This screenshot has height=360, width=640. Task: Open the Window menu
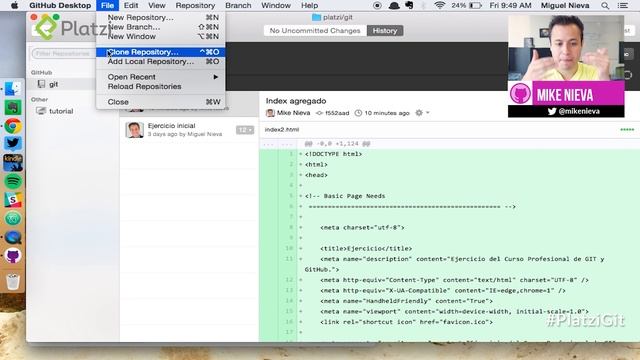tap(276, 5)
